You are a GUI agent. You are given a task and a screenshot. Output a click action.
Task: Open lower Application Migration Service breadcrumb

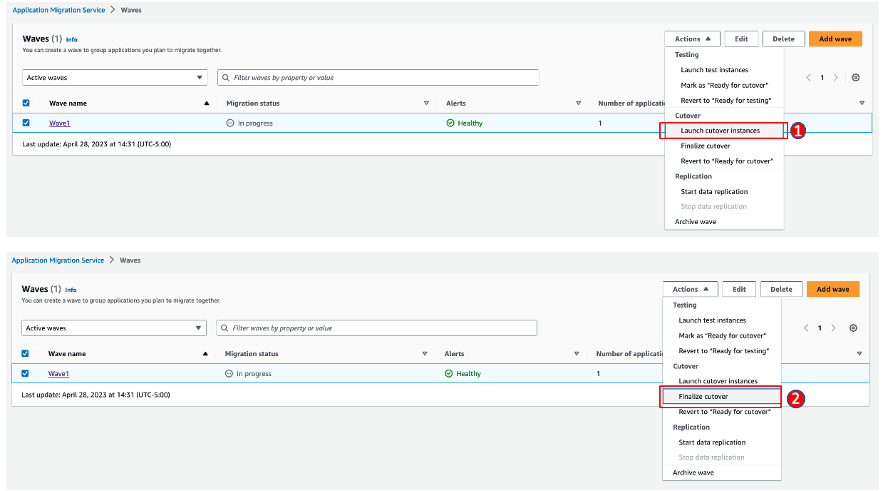58,260
